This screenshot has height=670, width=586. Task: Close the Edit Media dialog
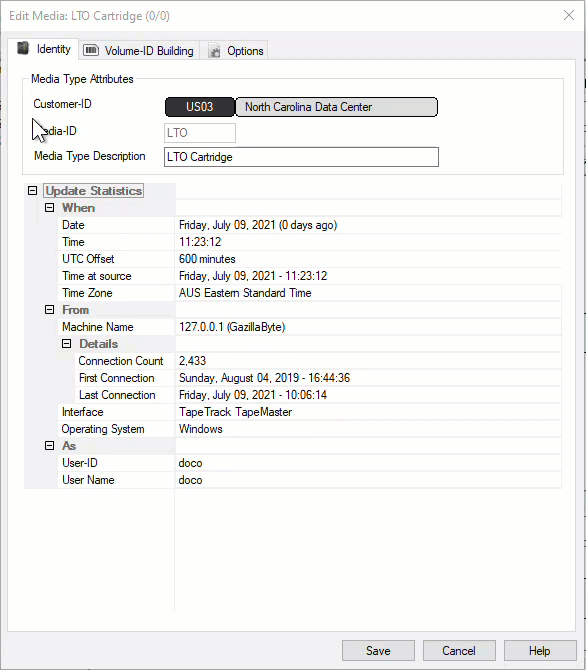coord(568,15)
